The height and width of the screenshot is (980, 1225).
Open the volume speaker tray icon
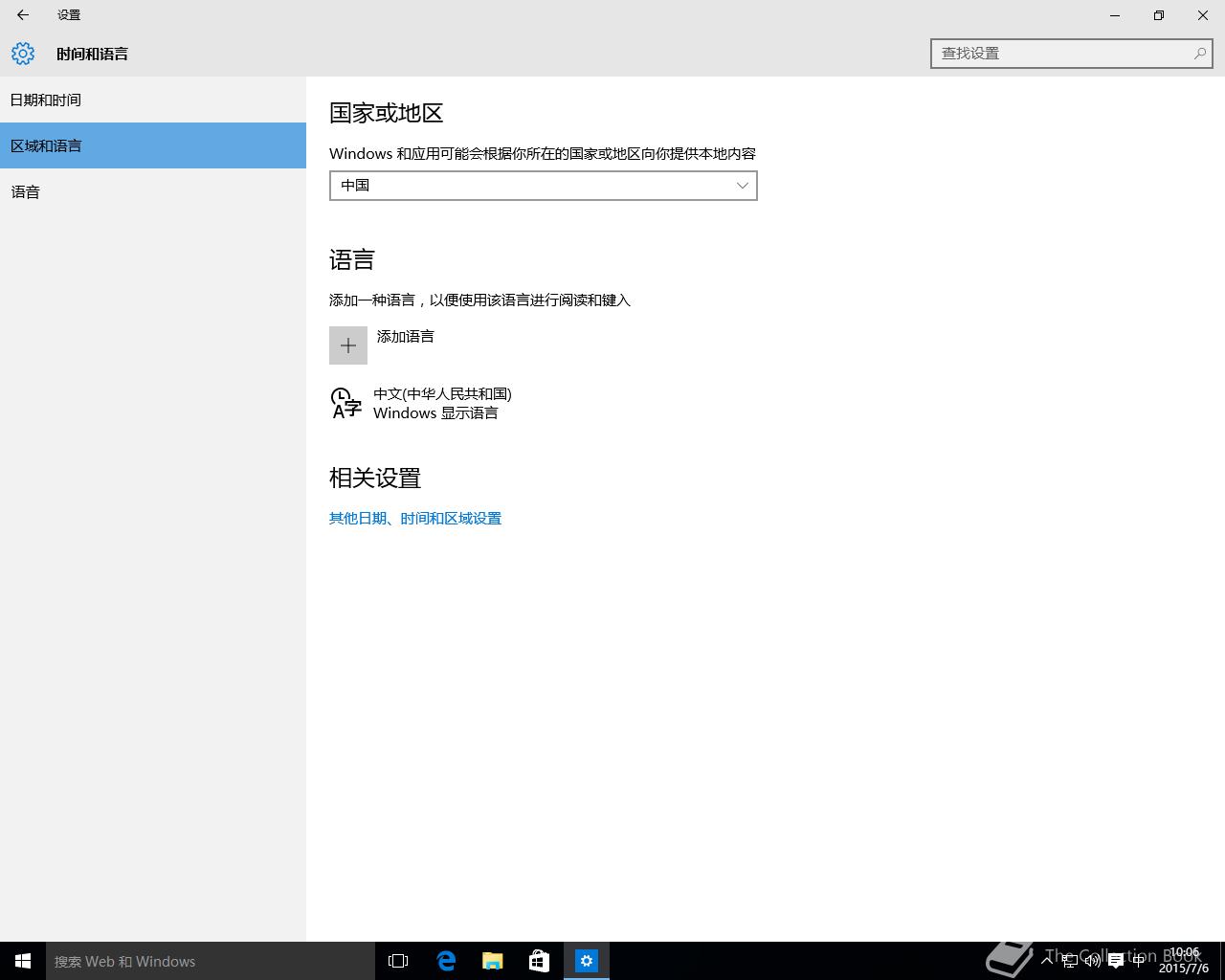1092,961
